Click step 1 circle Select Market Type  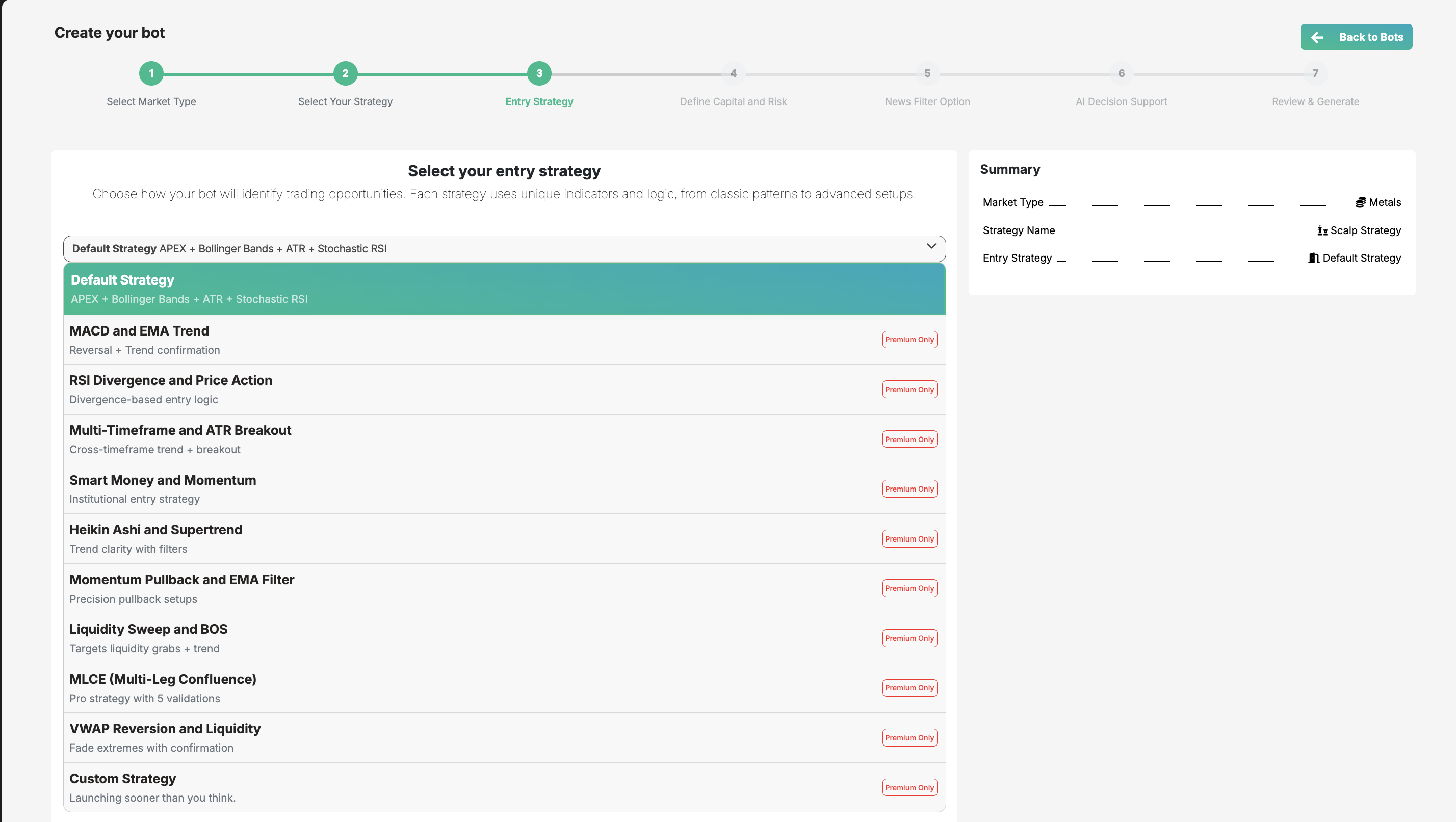[151, 73]
